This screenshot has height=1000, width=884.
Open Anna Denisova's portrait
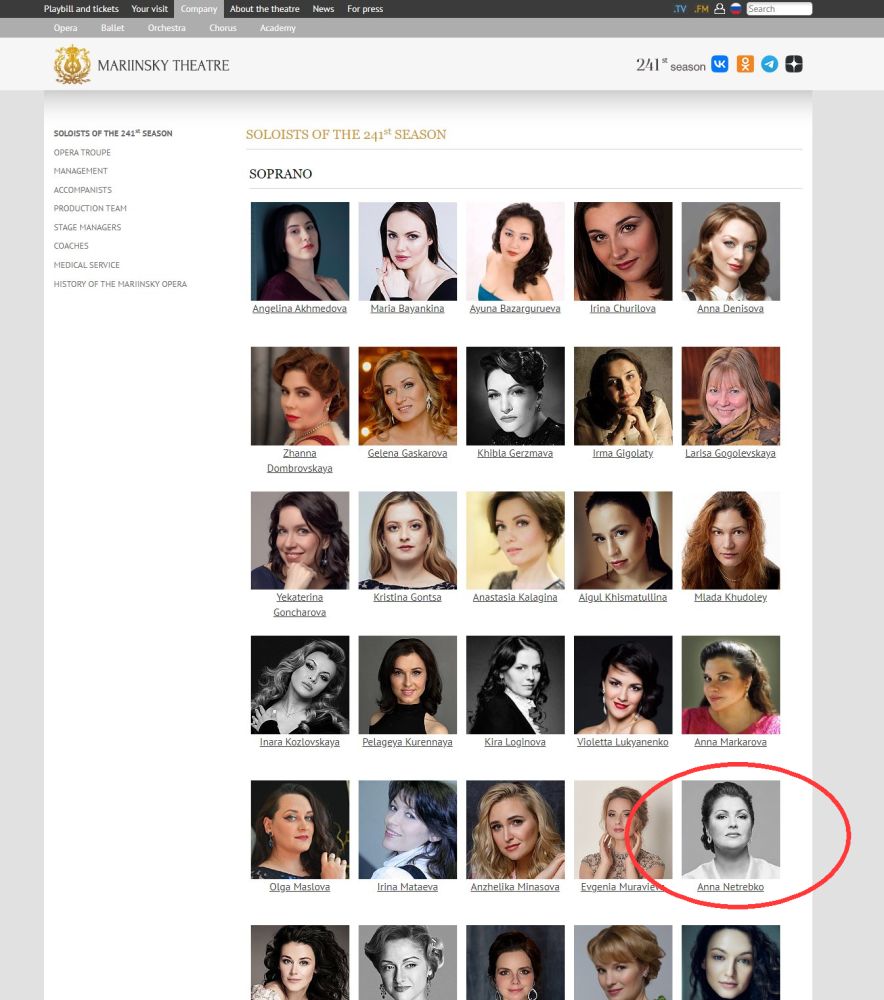[x=731, y=251]
